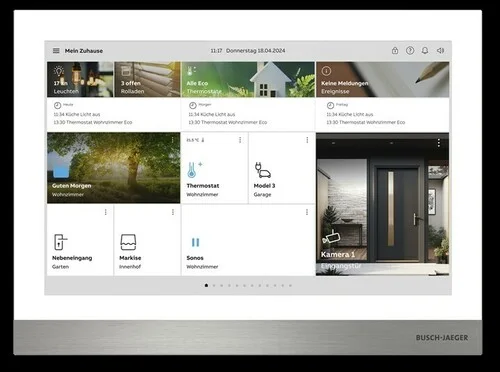
Task: Tap the awning icon for Markise
Action: (x=128, y=242)
